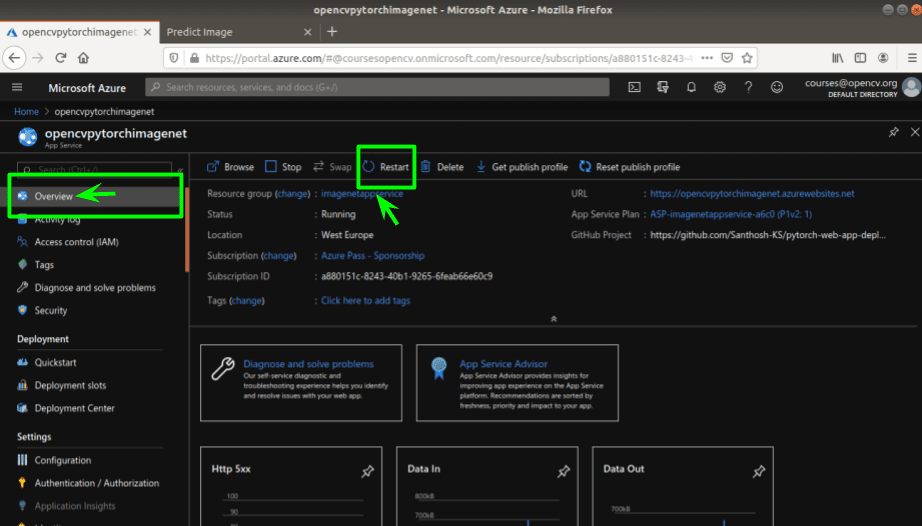
Task: Open the Firefox application menu
Action: point(912,58)
